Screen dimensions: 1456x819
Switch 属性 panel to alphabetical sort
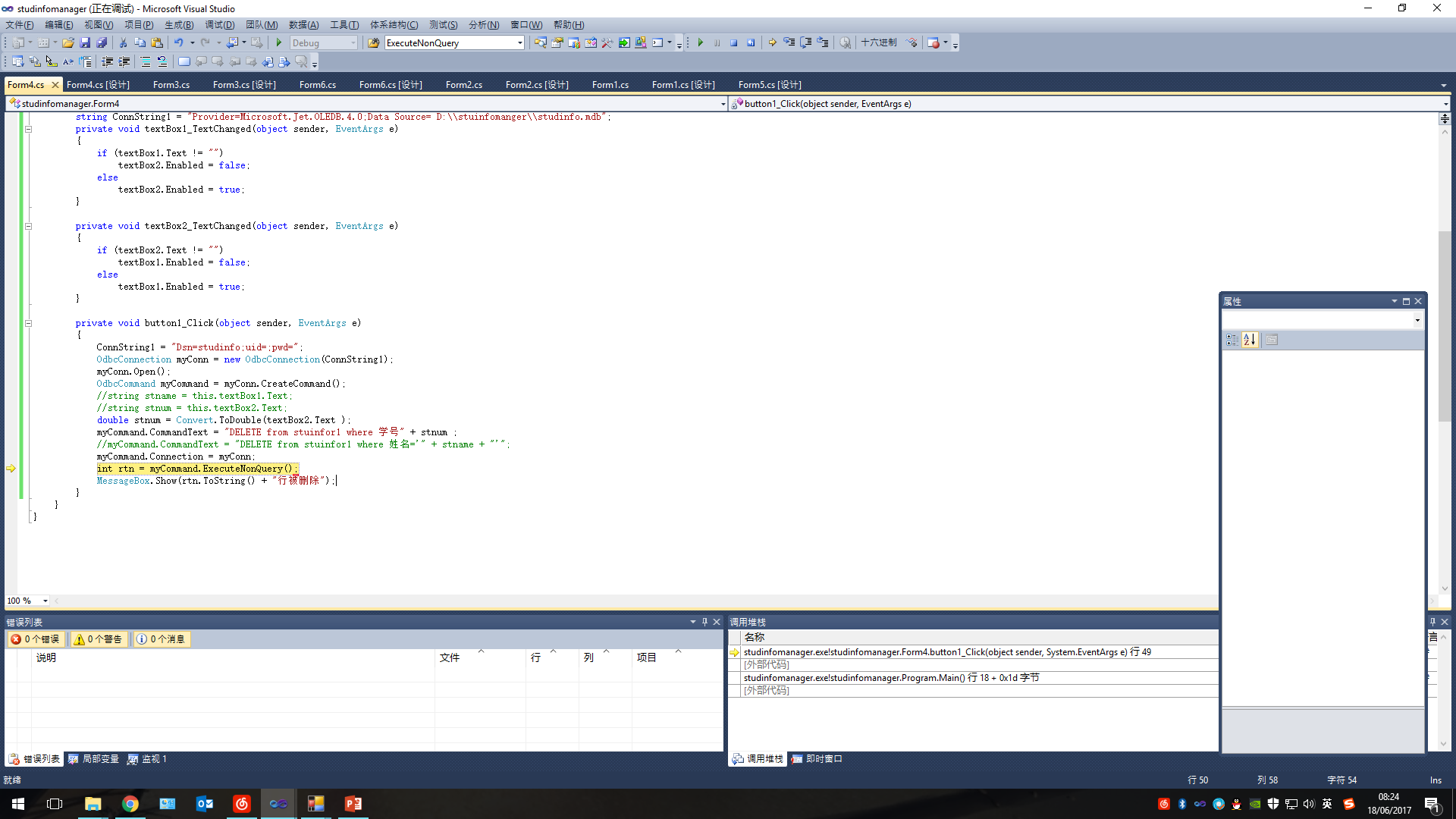pos(1250,340)
